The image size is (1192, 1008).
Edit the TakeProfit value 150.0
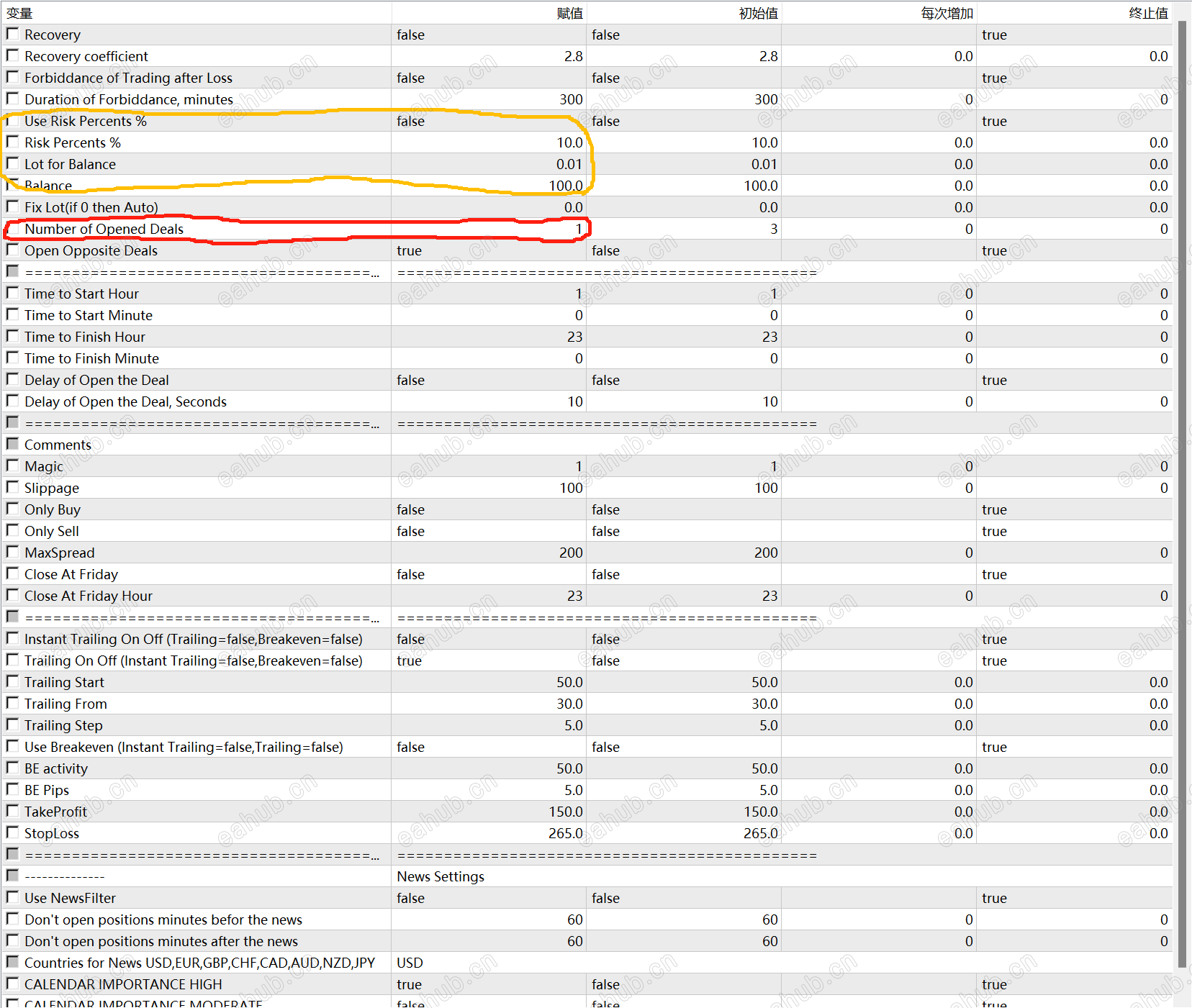489,812
